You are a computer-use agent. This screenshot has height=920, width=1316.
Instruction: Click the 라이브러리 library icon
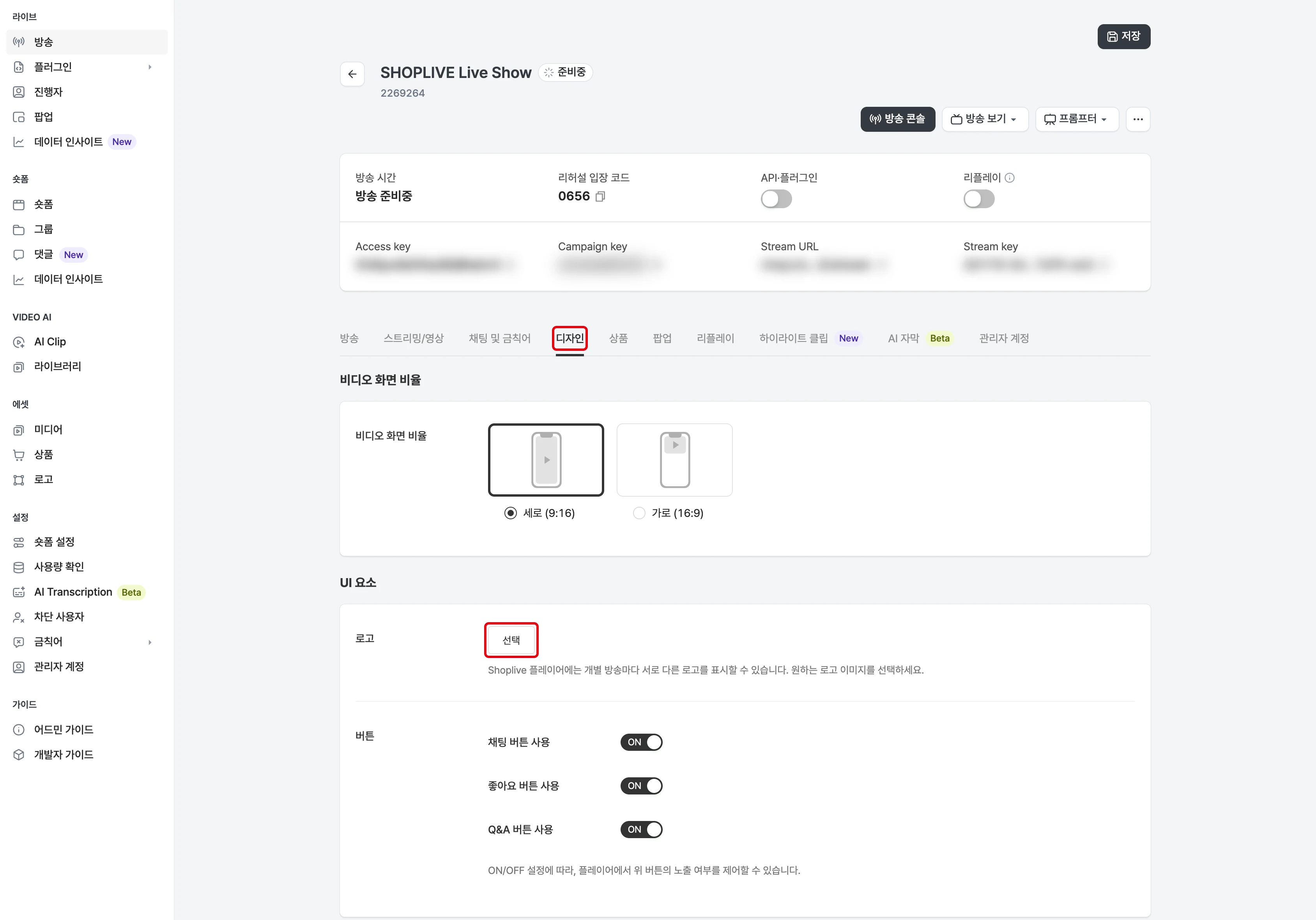click(x=19, y=367)
